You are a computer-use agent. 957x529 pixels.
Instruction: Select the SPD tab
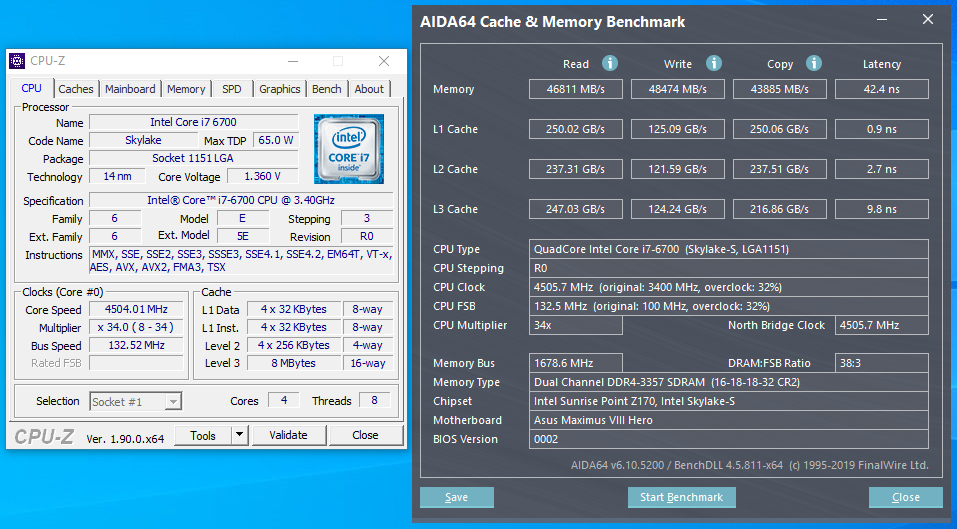coord(232,89)
